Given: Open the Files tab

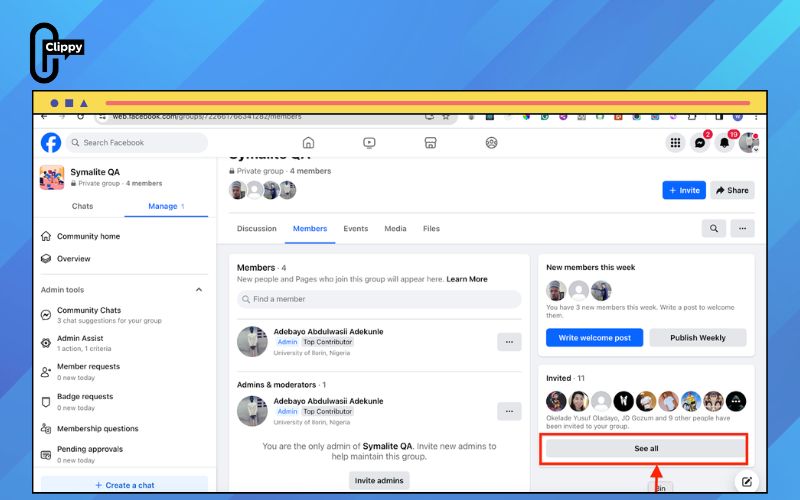Looking at the screenshot, I should point(431,229).
